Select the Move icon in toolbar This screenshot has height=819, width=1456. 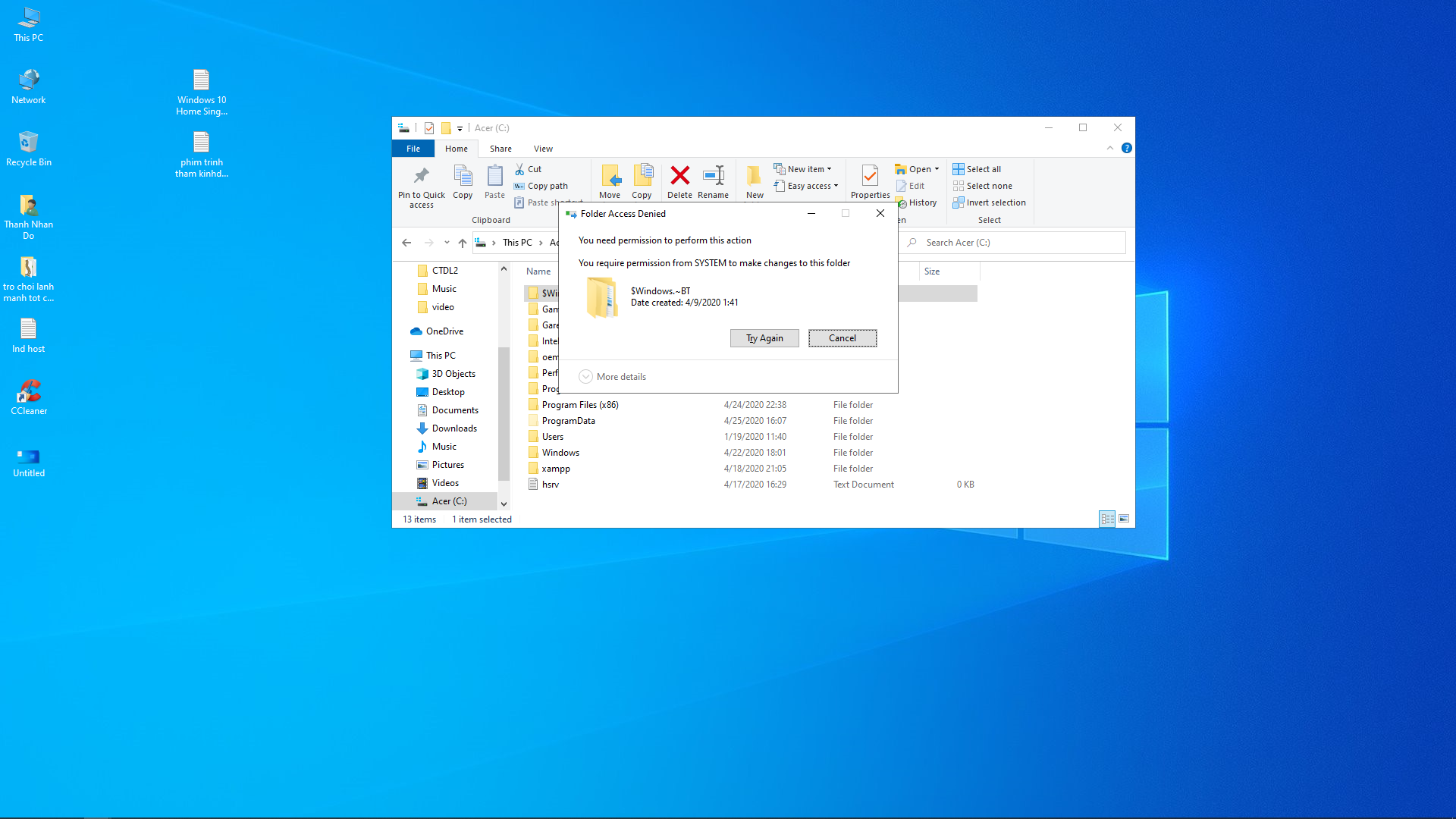(609, 181)
